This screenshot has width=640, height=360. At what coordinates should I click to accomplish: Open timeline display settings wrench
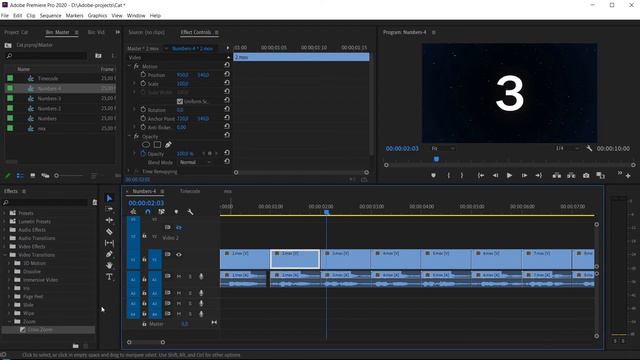pos(190,212)
